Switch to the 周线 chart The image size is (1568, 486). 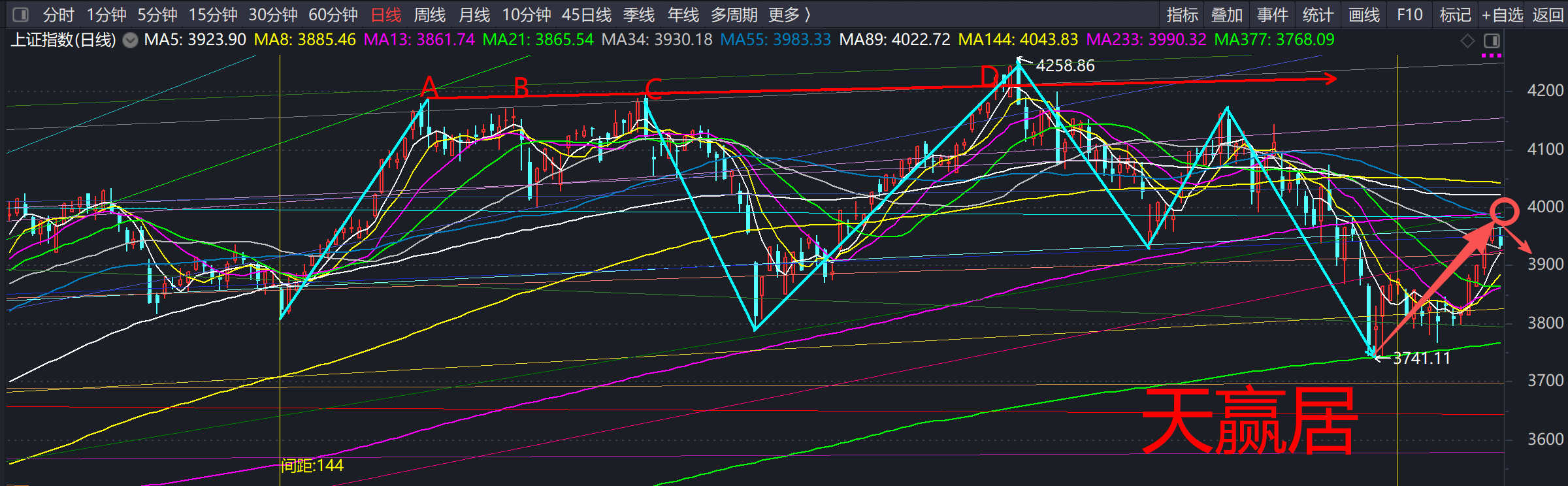[430, 14]
